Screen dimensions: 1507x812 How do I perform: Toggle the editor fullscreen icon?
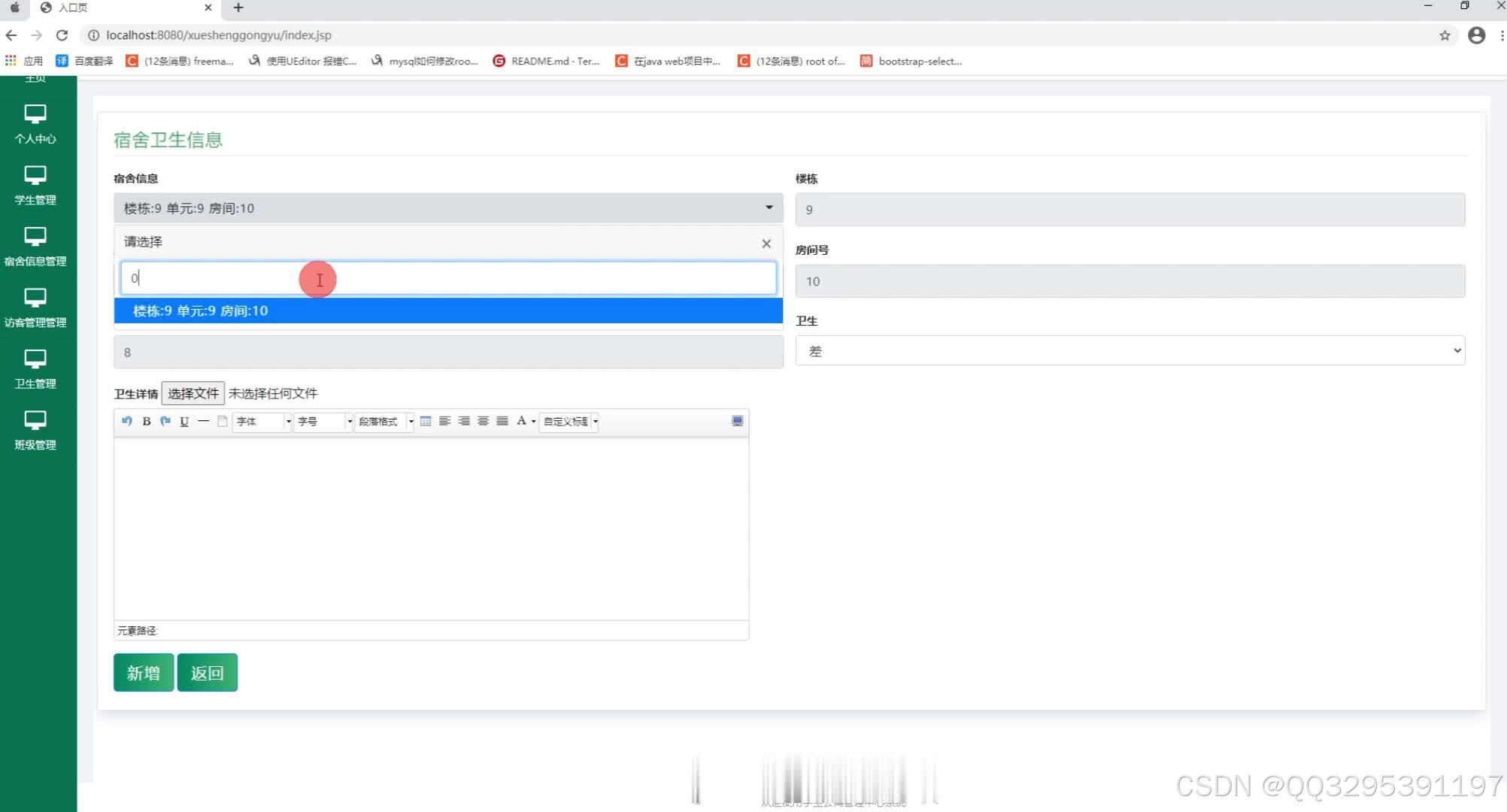pos(738,421)
